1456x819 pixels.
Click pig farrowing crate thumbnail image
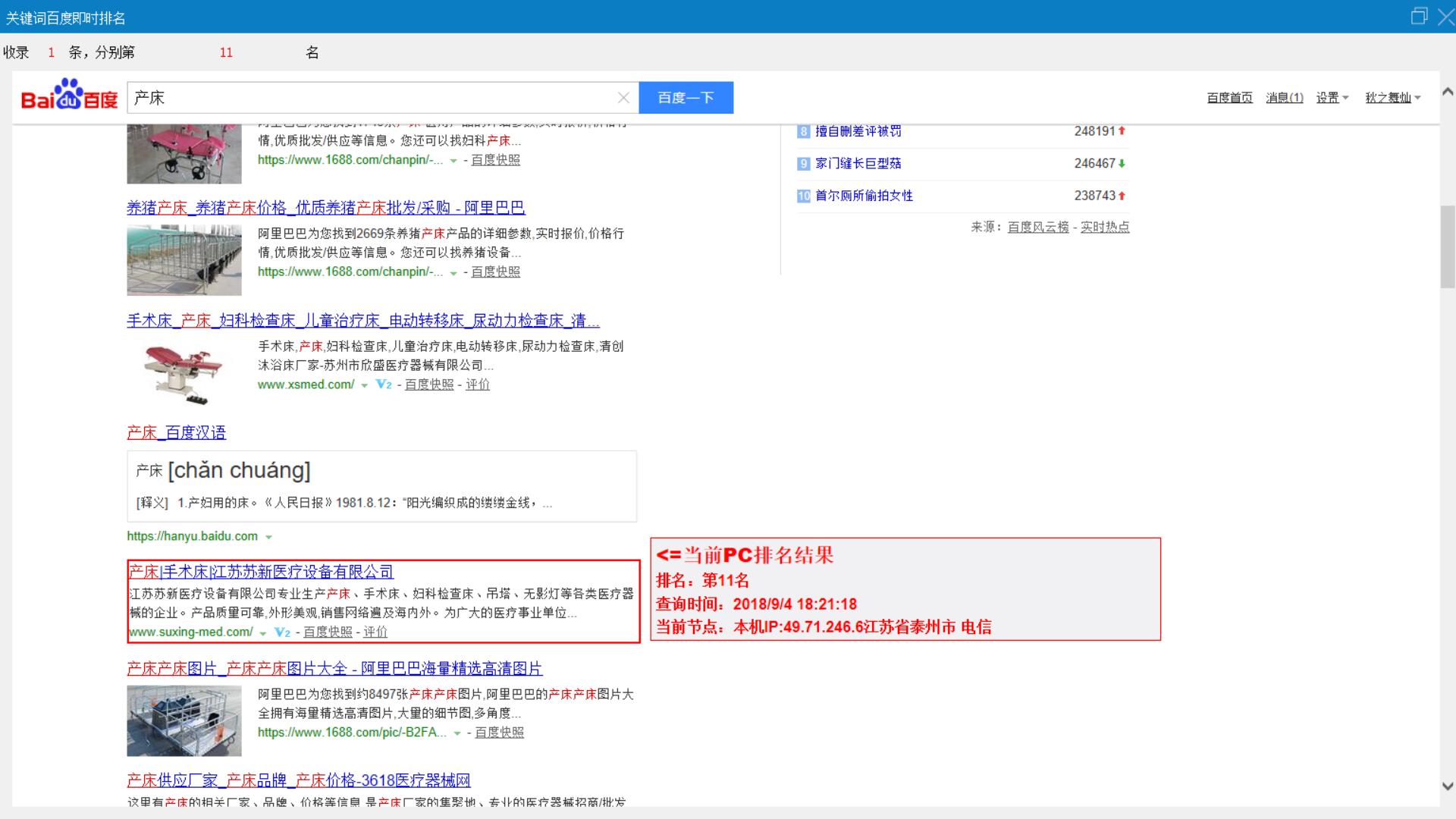click(x=184, y=260)
